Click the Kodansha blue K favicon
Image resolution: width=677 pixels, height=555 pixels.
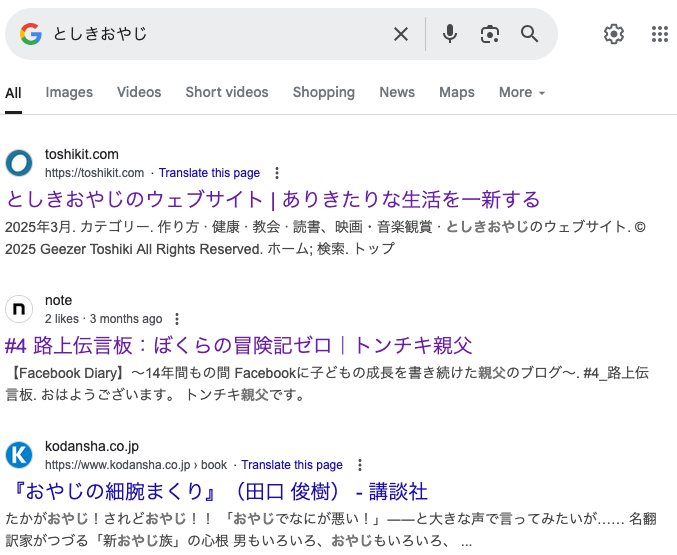tap(19, 455)
